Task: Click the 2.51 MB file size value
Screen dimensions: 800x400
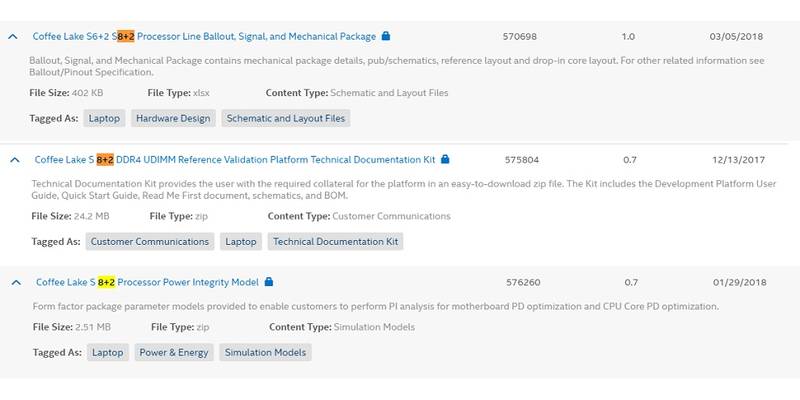Action: coord(93,327)
